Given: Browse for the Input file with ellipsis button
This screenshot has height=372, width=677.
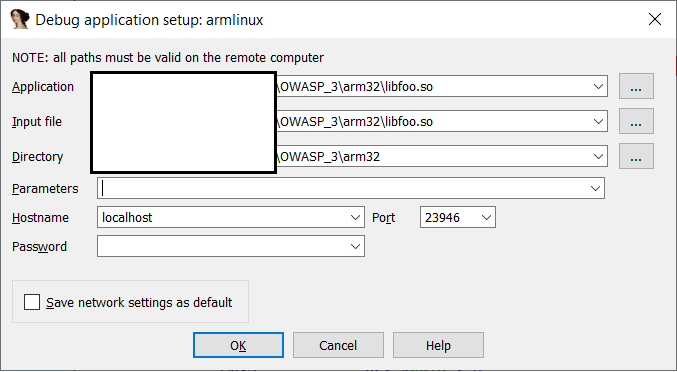Looking at the screenshot, I should 636,121.
